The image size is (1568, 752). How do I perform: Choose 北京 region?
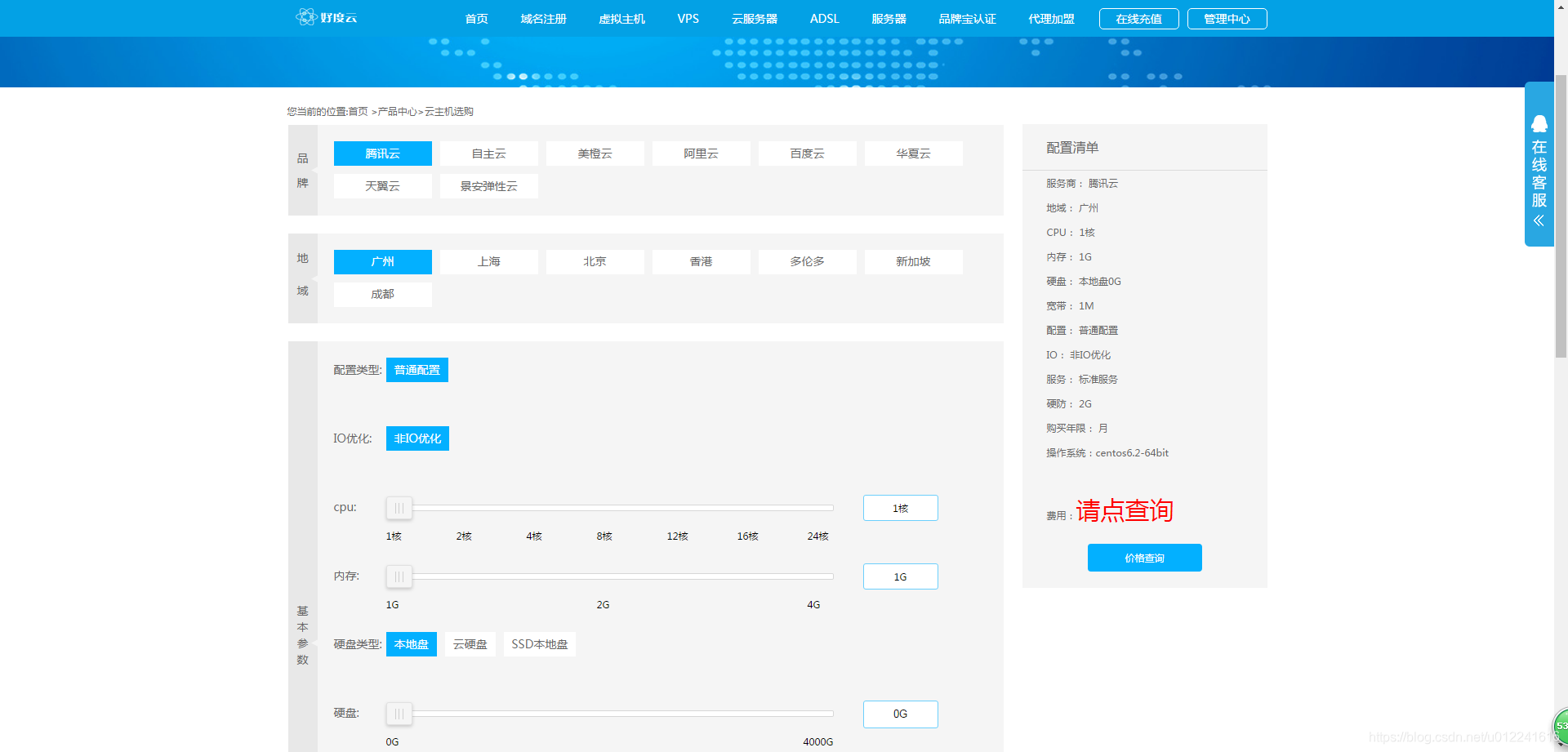595,261
